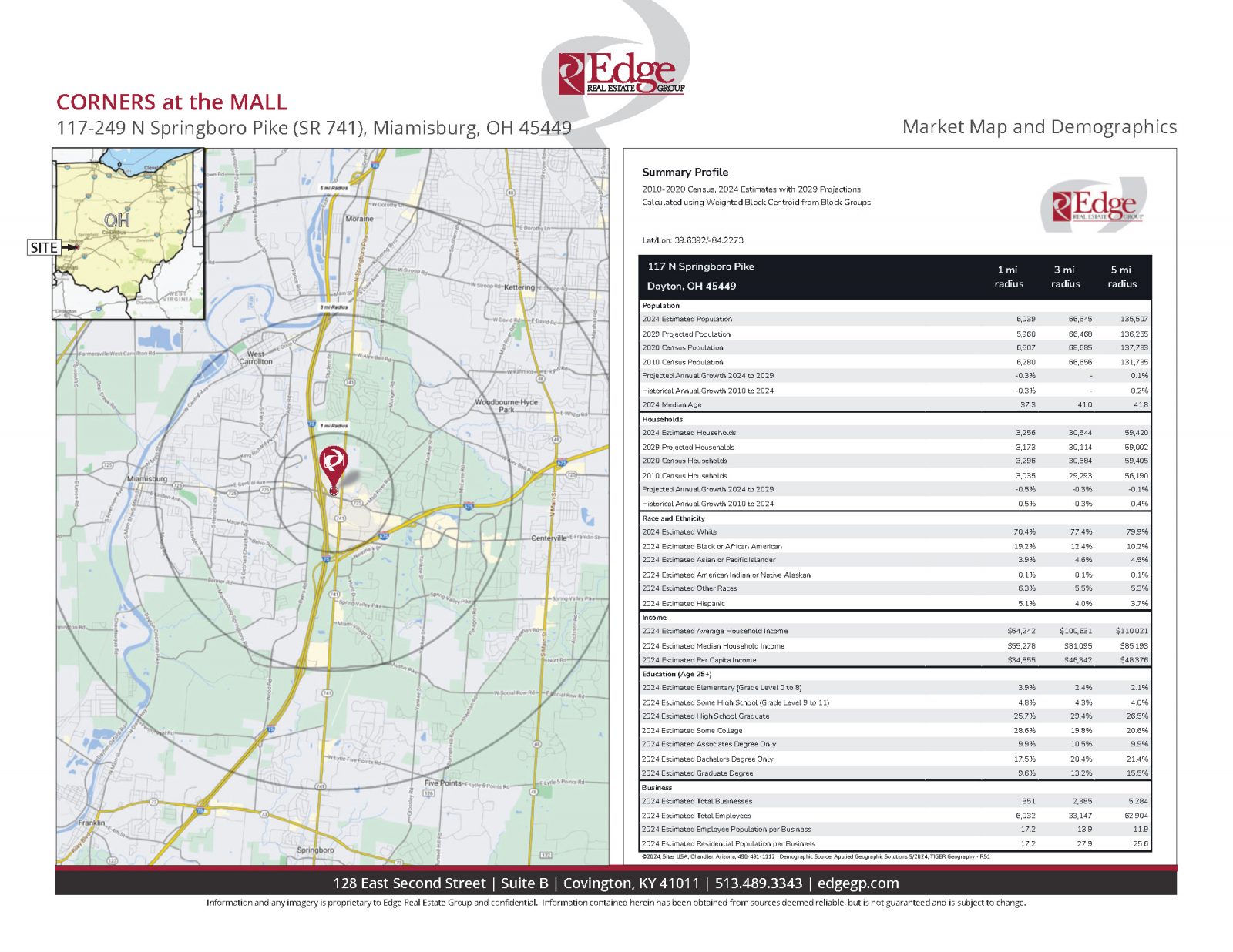Click the Miamisburg city label on map
Image resolution: width=1233 pixels, height=952 pixels.
[x=146, y=478]
